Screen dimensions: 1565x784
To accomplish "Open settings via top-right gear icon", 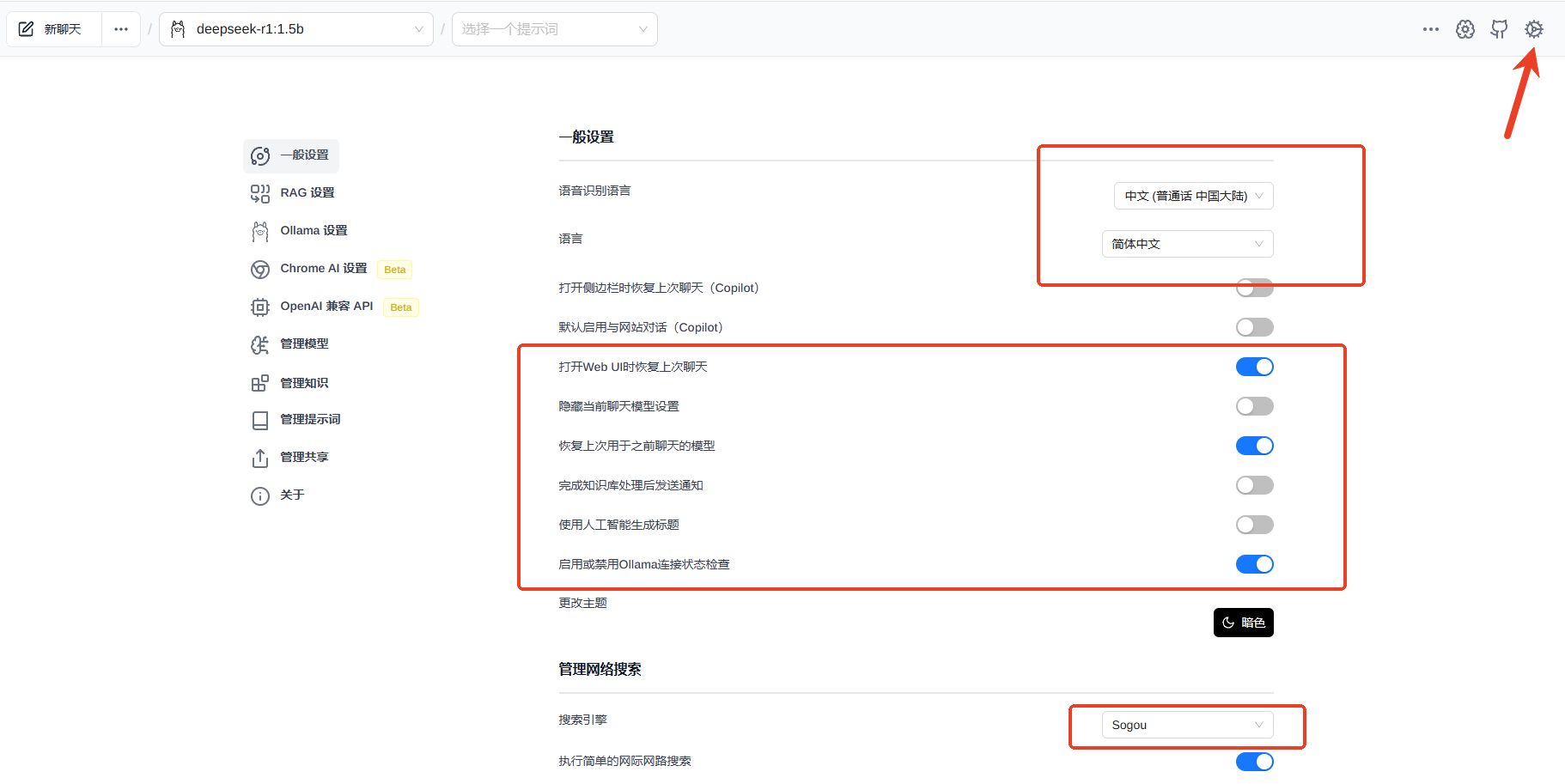I will point(1533,29).
